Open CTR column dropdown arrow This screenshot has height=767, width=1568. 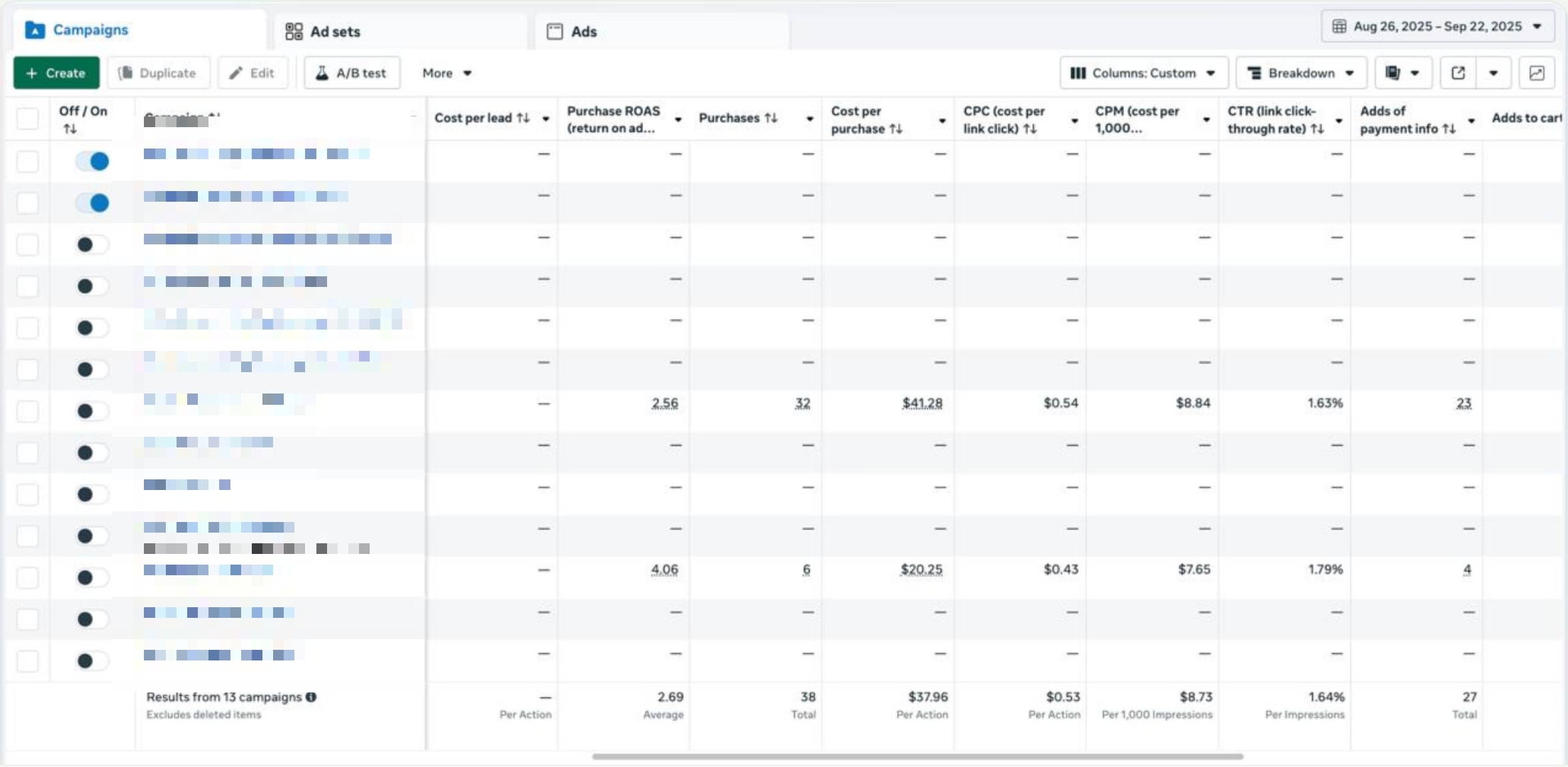point(1339,121)
